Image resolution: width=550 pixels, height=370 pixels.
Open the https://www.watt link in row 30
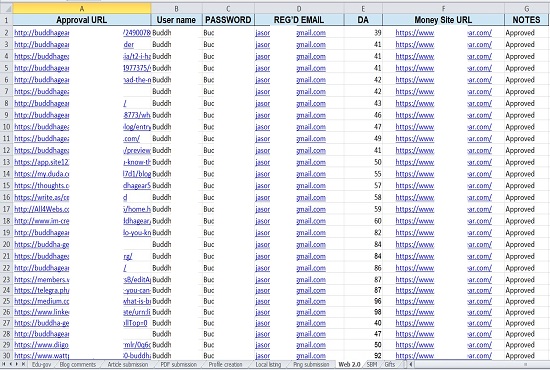pos(42,356)
